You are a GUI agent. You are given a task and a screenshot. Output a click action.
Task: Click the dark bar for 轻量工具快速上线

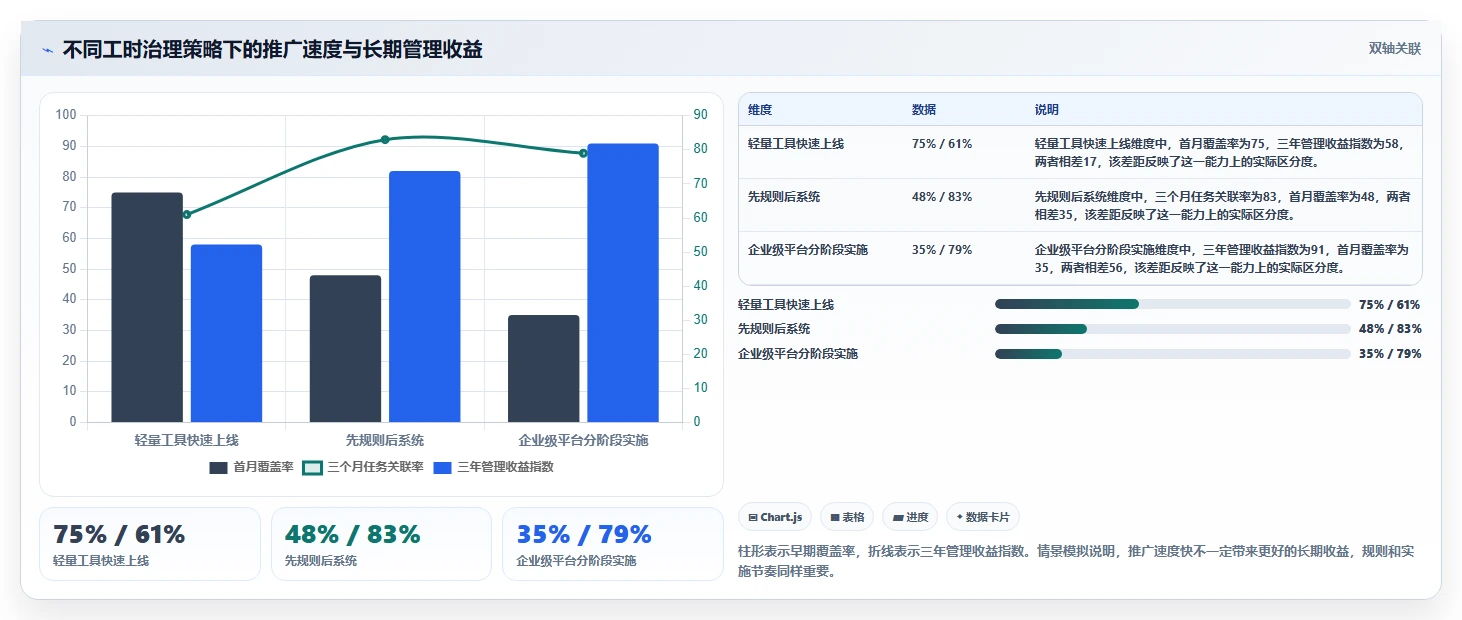click(147, 307)
